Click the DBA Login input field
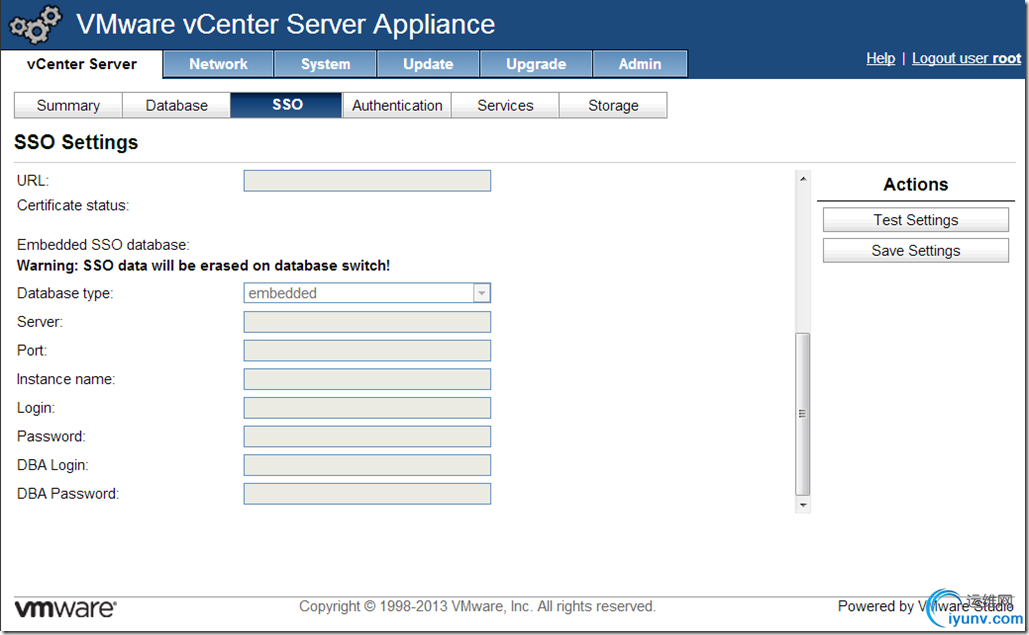This screenshot has height=635, width=1029. coord(367,465)
